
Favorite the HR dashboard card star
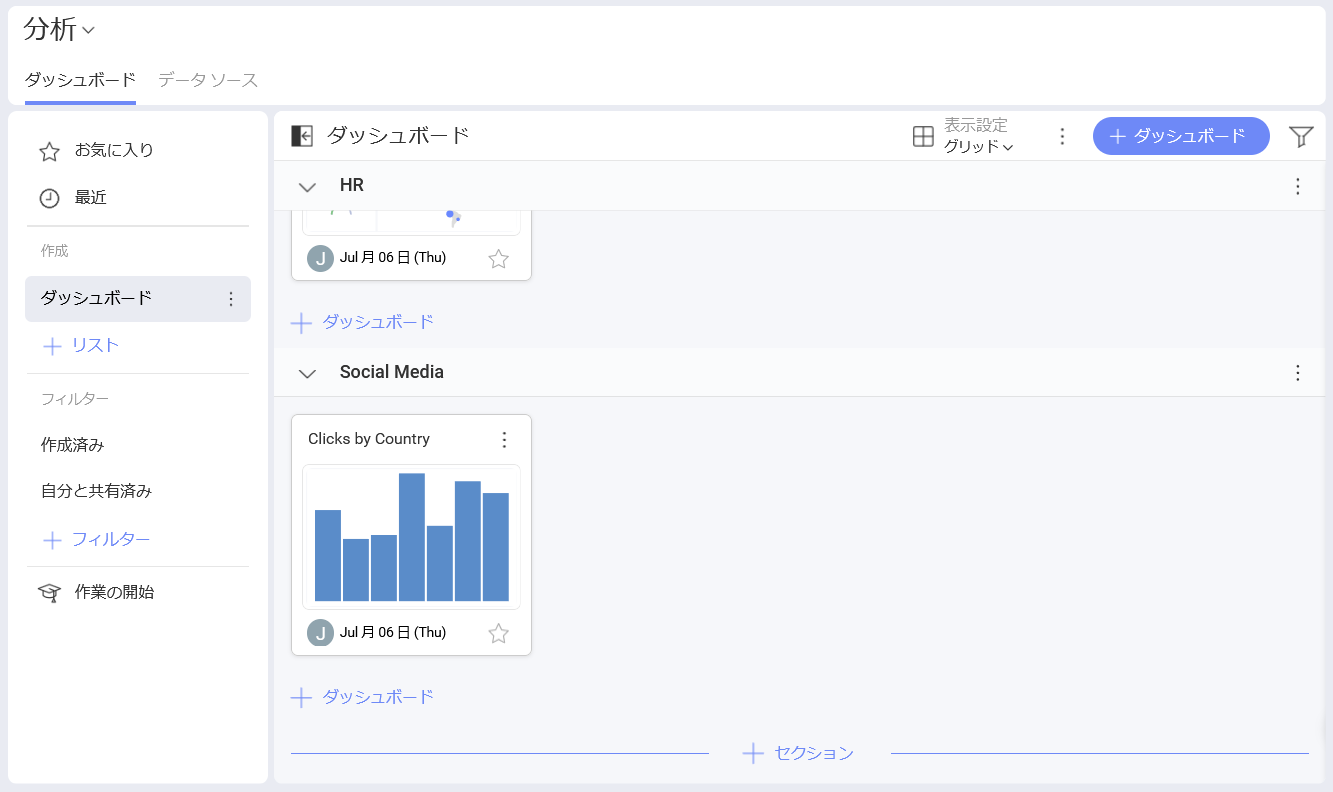click(x=498, y=259)
